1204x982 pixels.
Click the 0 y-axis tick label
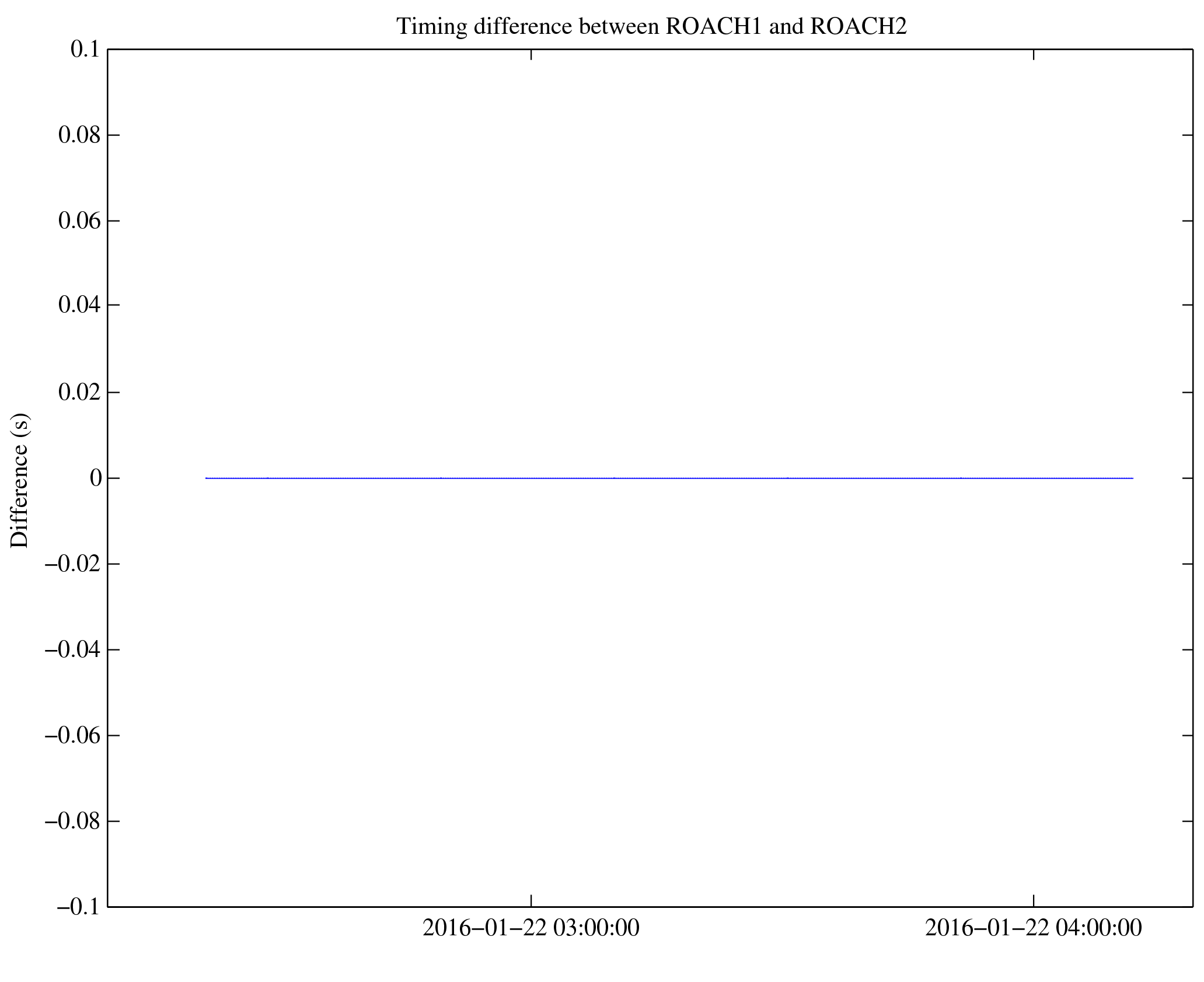click(96, 478)
